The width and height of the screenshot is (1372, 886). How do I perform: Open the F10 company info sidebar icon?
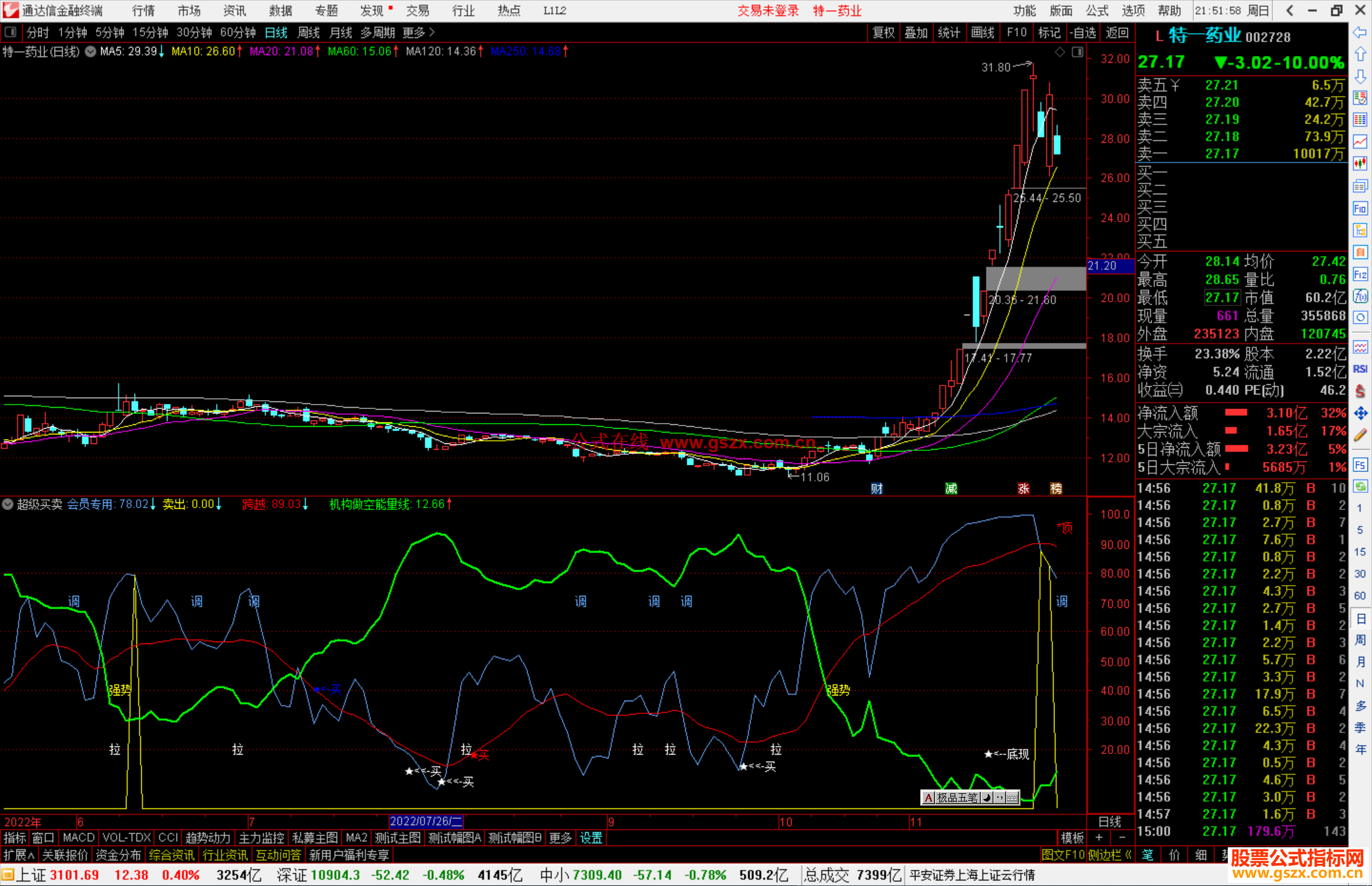(x=1360, y=208)
